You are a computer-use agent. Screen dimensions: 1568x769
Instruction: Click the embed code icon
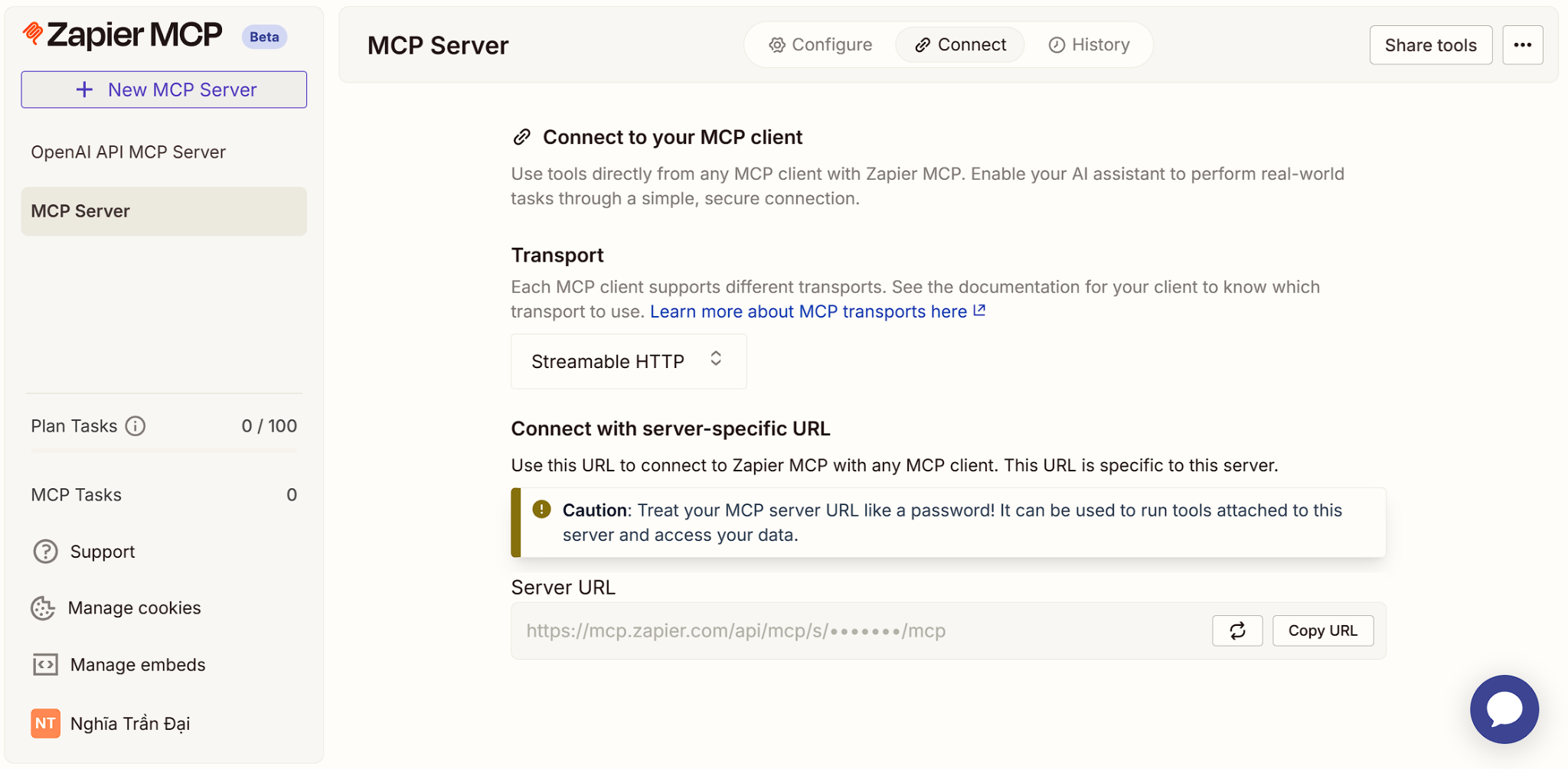(45, 665)
